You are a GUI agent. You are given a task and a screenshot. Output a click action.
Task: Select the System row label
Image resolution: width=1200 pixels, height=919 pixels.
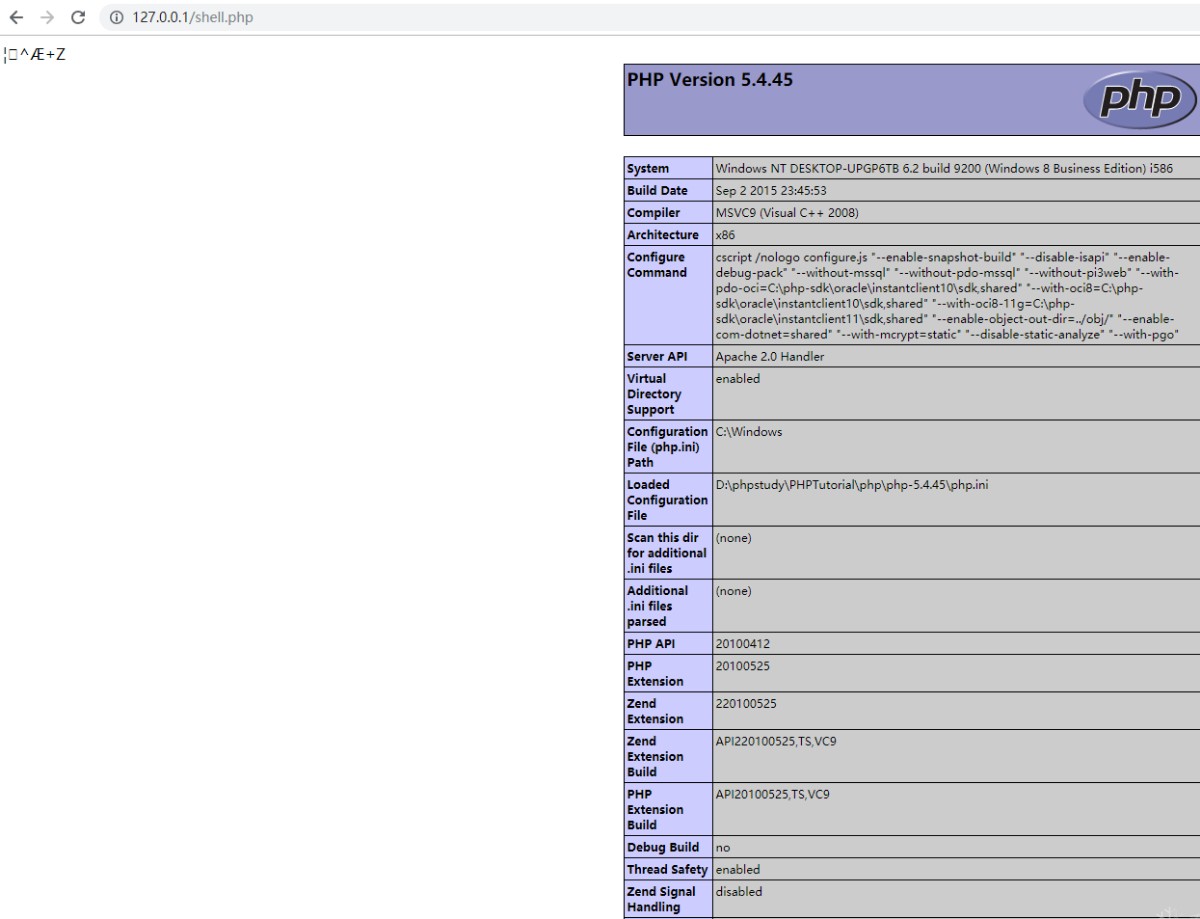648,168
